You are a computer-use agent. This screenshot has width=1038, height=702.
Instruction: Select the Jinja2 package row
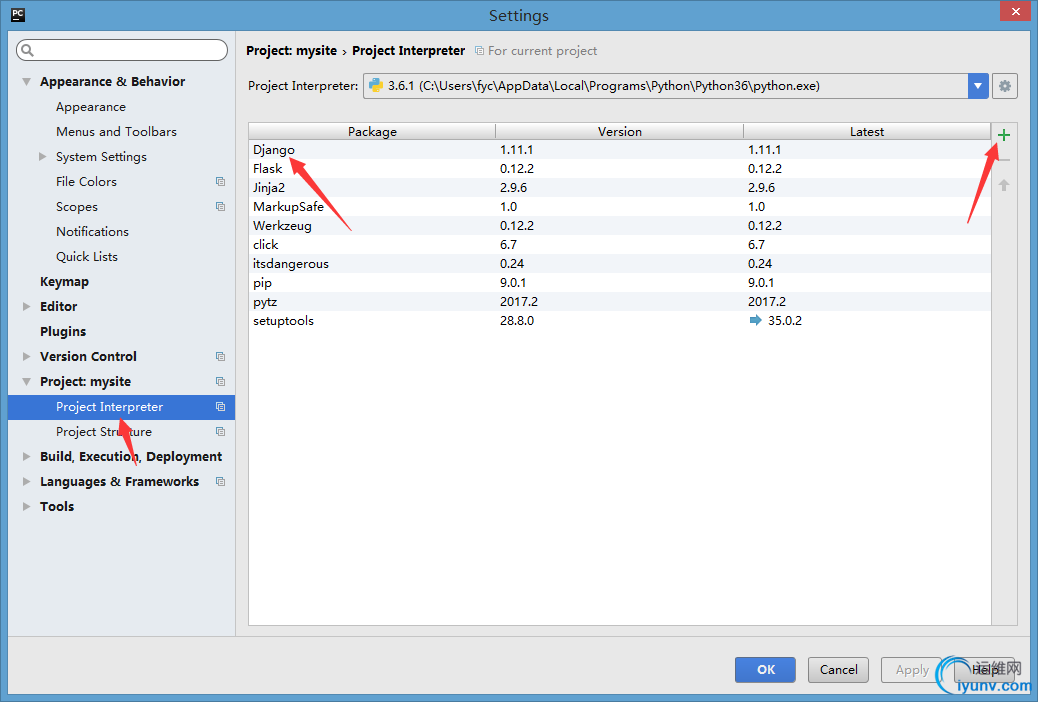[620, 187]
